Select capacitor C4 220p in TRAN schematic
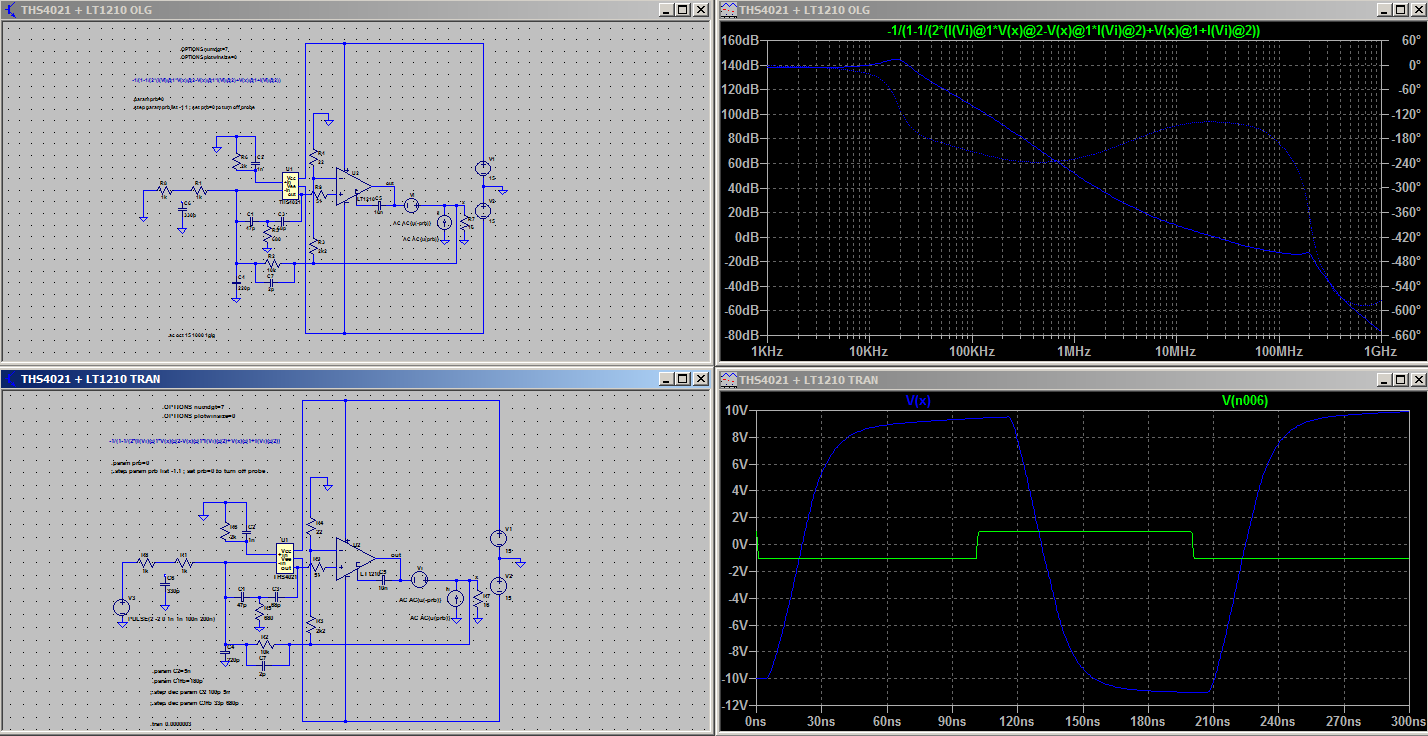Viewport: 1428px width, 736px height. click(x=225, y=651)
